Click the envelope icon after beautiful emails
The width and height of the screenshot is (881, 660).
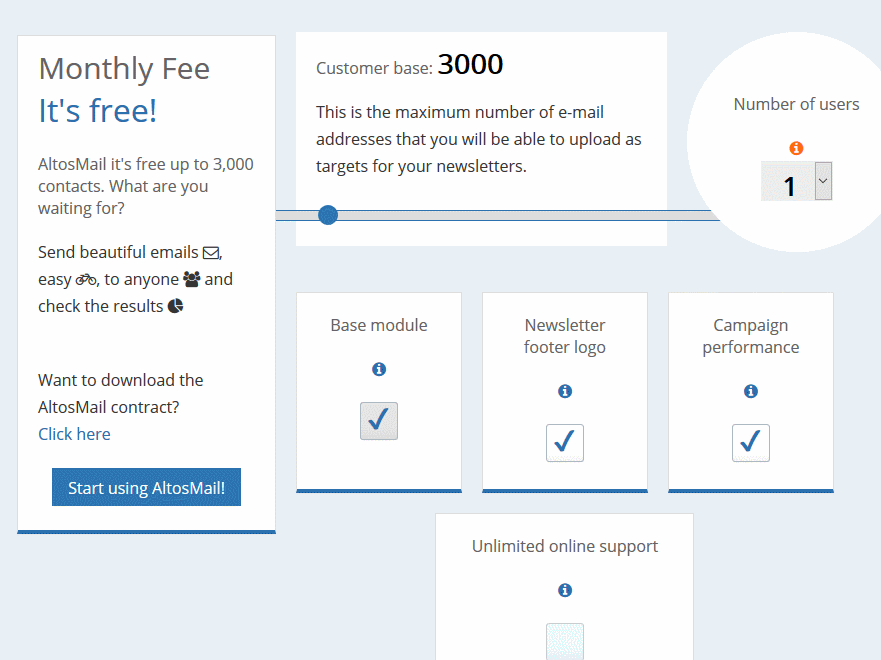point(211,253)
